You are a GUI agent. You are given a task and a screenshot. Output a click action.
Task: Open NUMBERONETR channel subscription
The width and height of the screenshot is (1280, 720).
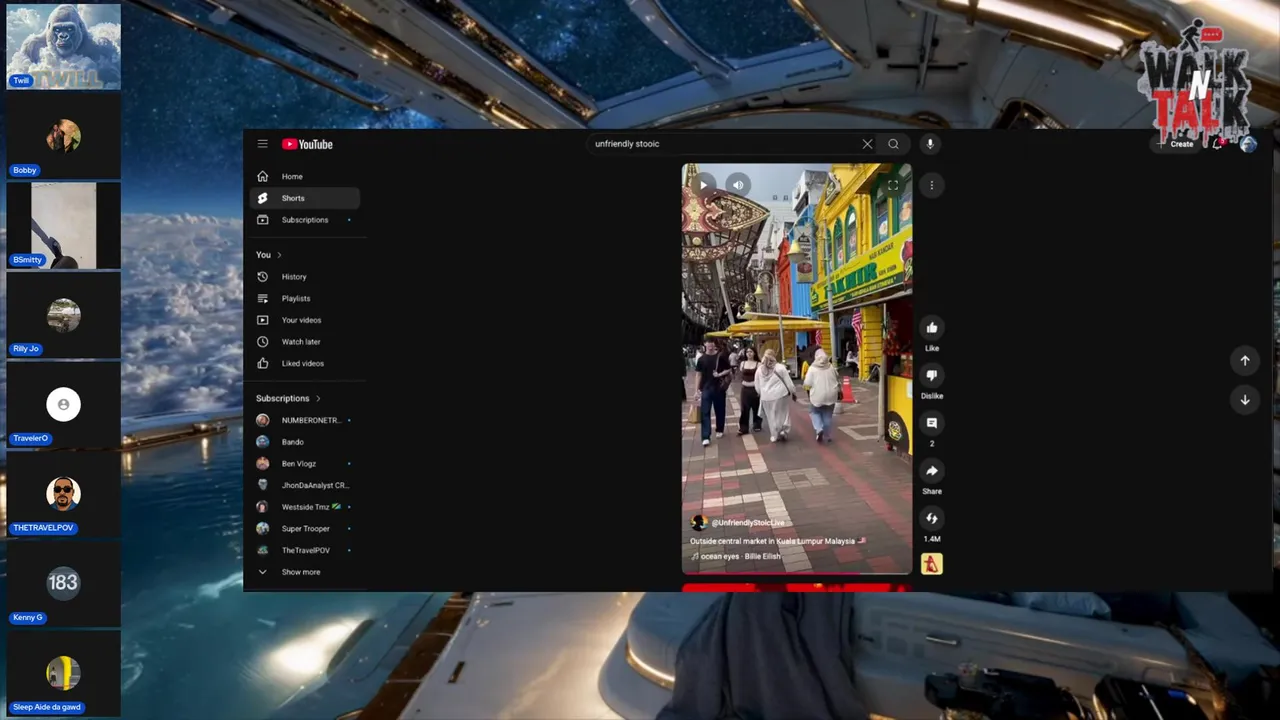[x=305, y=420]
